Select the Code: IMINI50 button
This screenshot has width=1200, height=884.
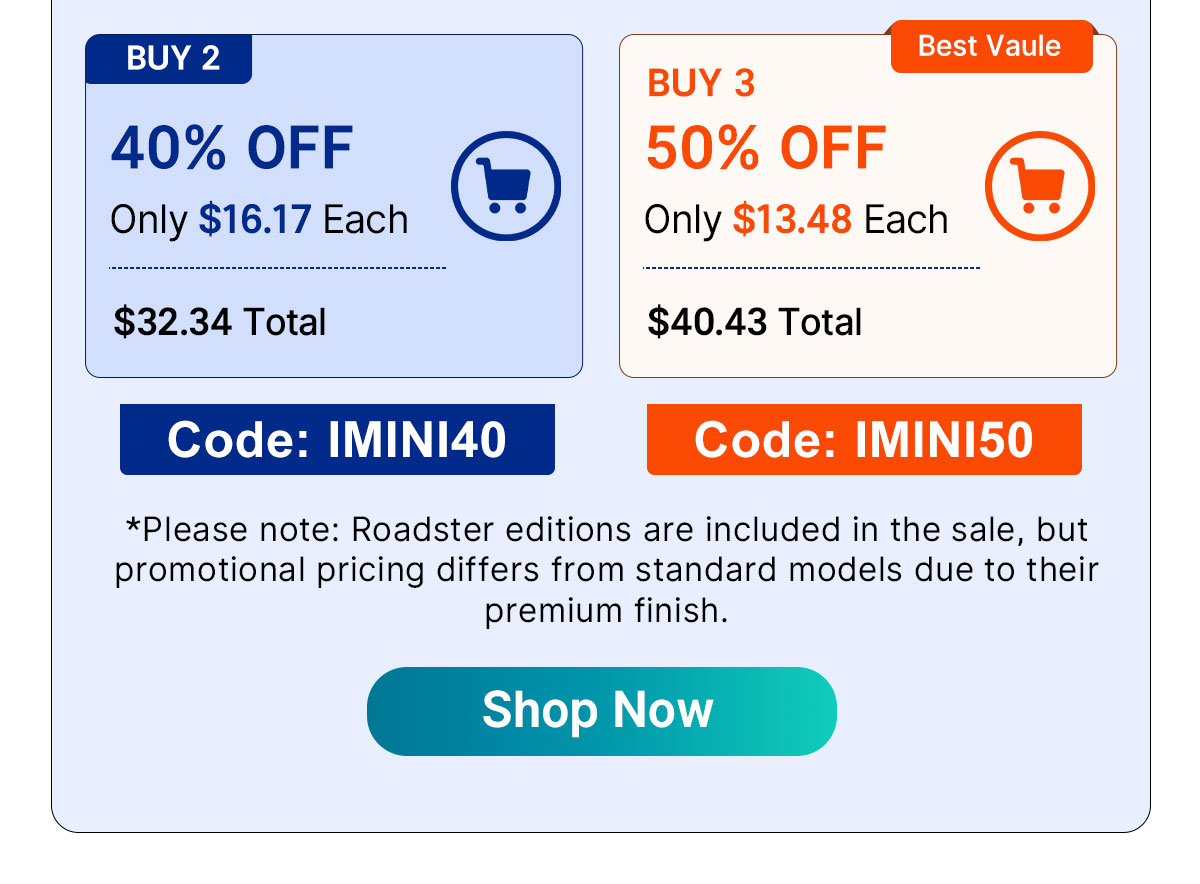pos(864,439)
